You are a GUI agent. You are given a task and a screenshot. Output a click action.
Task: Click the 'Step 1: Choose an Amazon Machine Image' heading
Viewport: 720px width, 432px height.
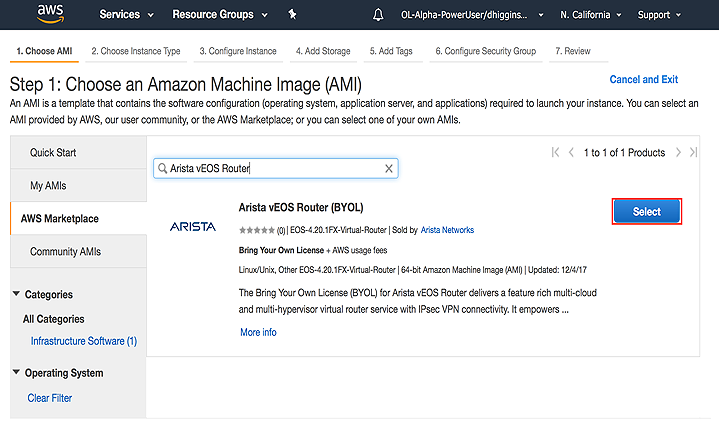click(186, 84)
